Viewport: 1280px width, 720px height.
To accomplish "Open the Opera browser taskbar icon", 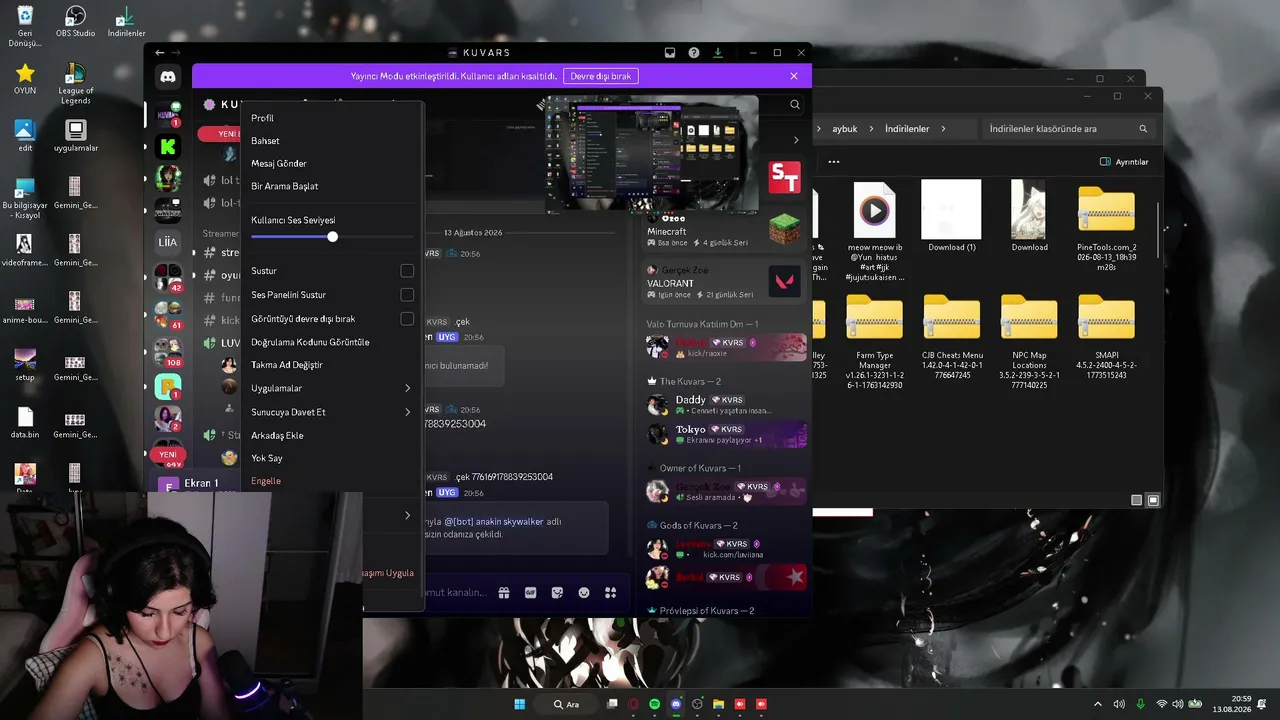I will [634, 704].
